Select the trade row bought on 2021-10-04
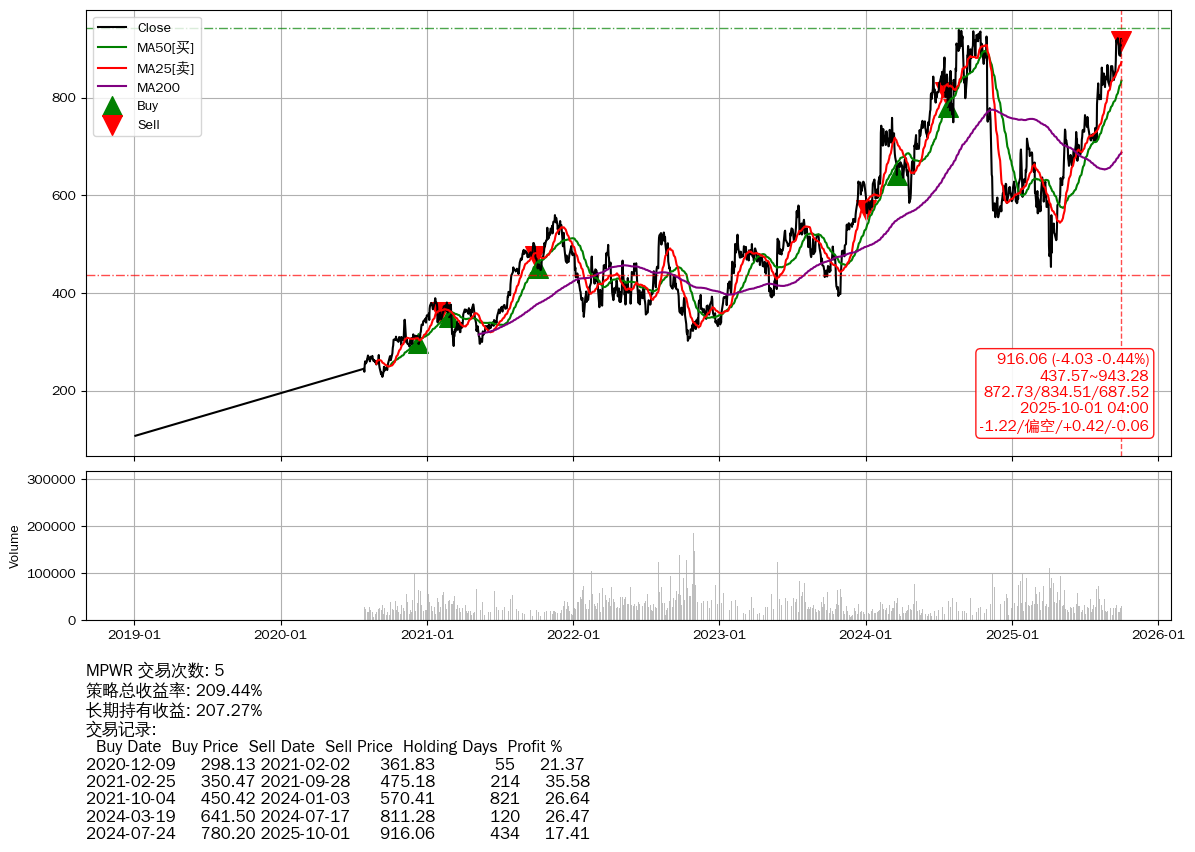1195x852 pixels. coord(337,798)
